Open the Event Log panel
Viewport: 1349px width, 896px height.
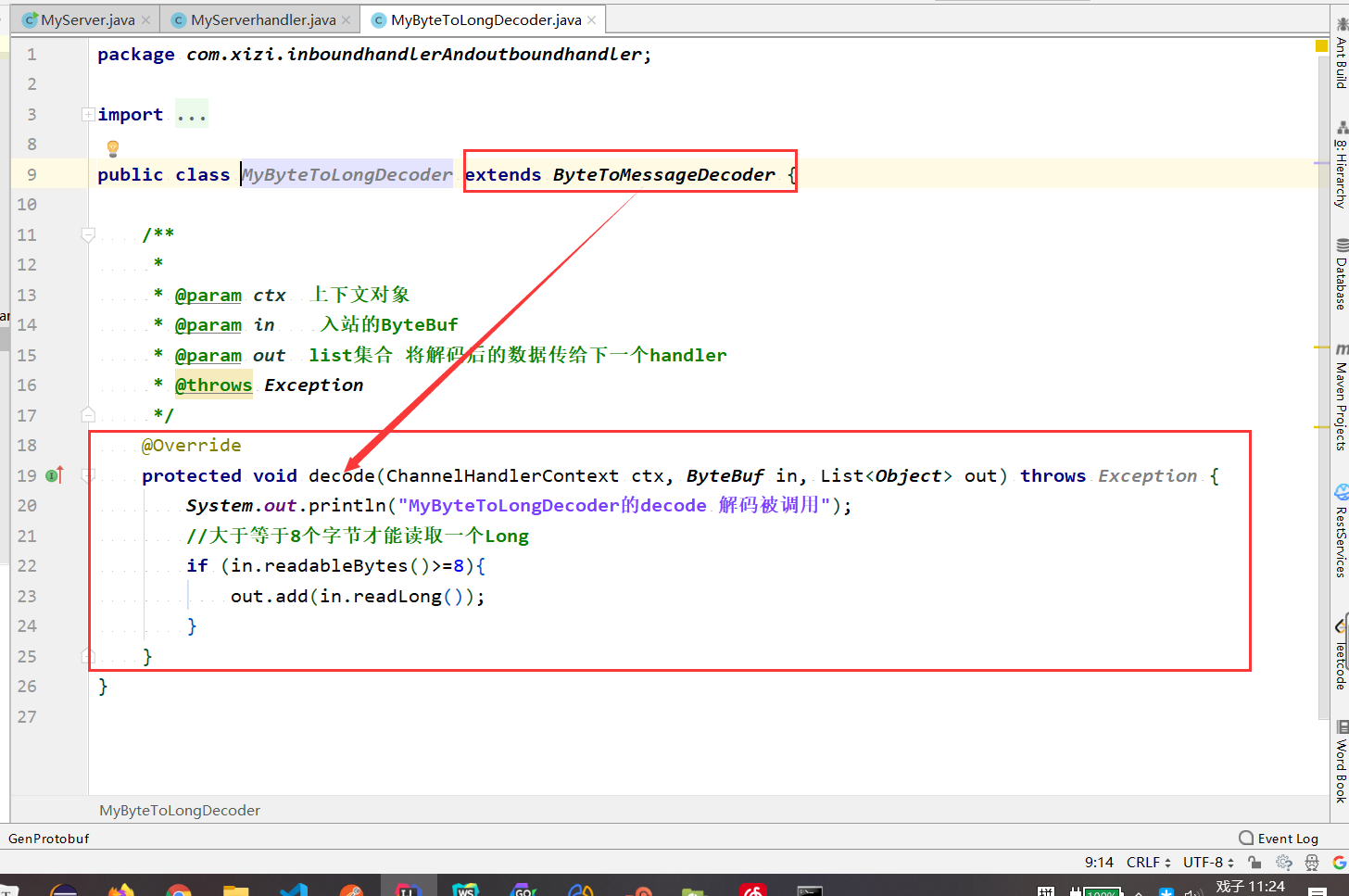point(1279,839)
